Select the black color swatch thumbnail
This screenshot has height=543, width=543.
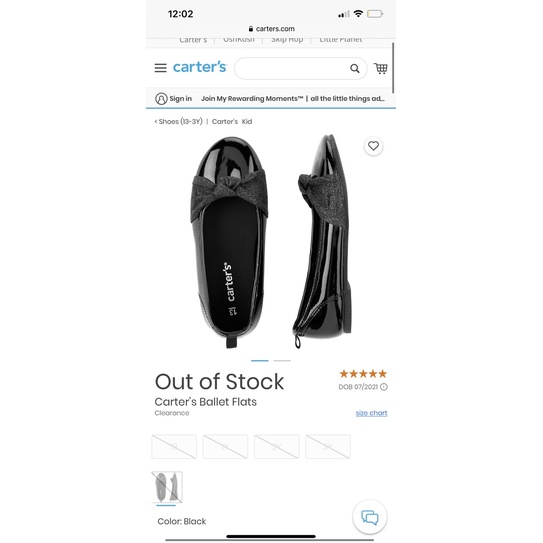[167, 487]
